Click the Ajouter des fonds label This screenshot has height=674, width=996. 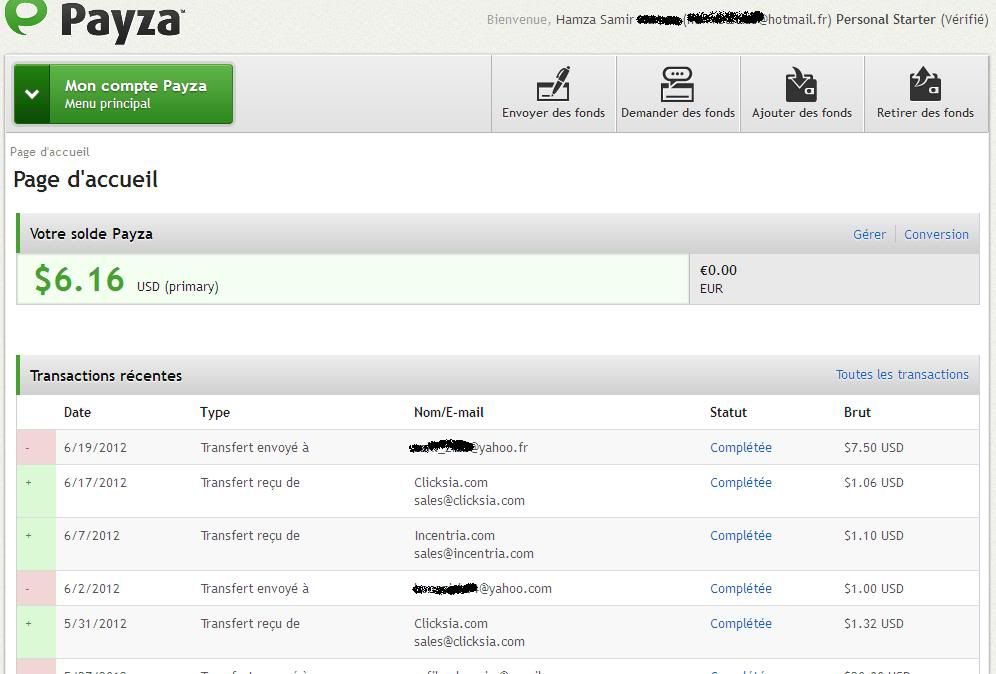802,113
